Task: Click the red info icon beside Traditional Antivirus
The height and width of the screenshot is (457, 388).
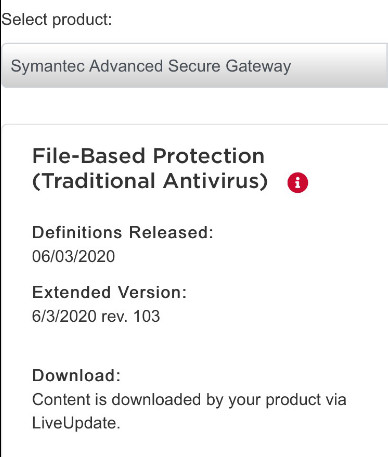Action: tap(298, 182)
